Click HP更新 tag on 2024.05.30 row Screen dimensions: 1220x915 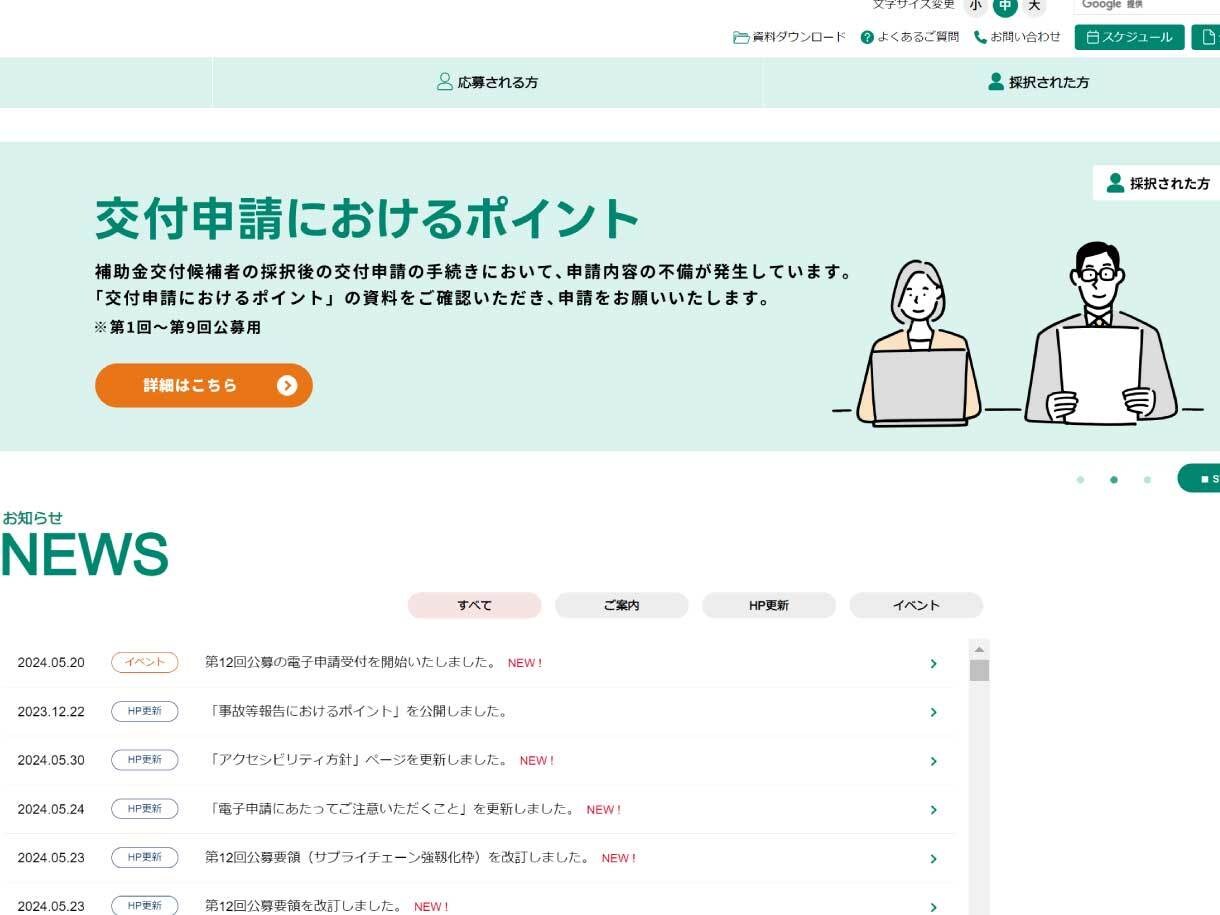[144, 760]
